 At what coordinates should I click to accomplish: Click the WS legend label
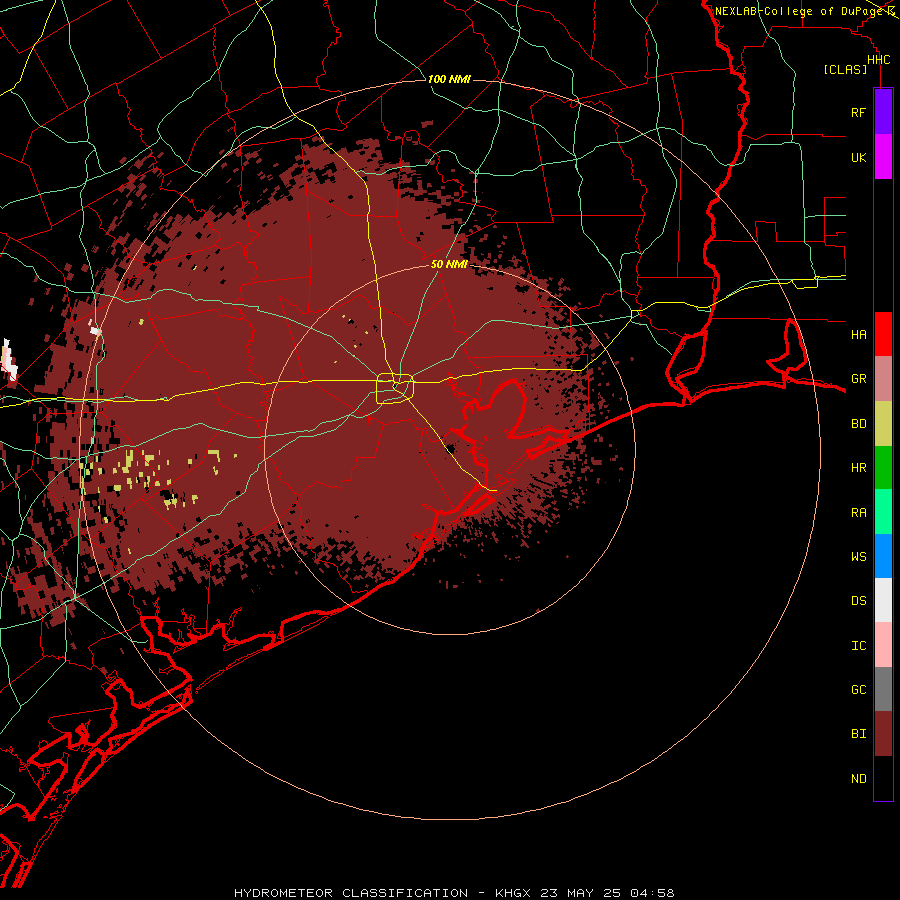click(858, 556)
